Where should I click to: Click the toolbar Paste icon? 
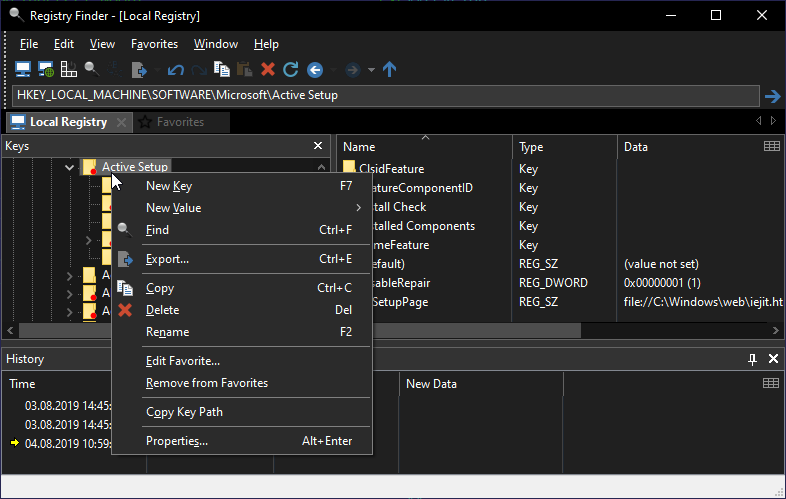(x=245, y=69)
